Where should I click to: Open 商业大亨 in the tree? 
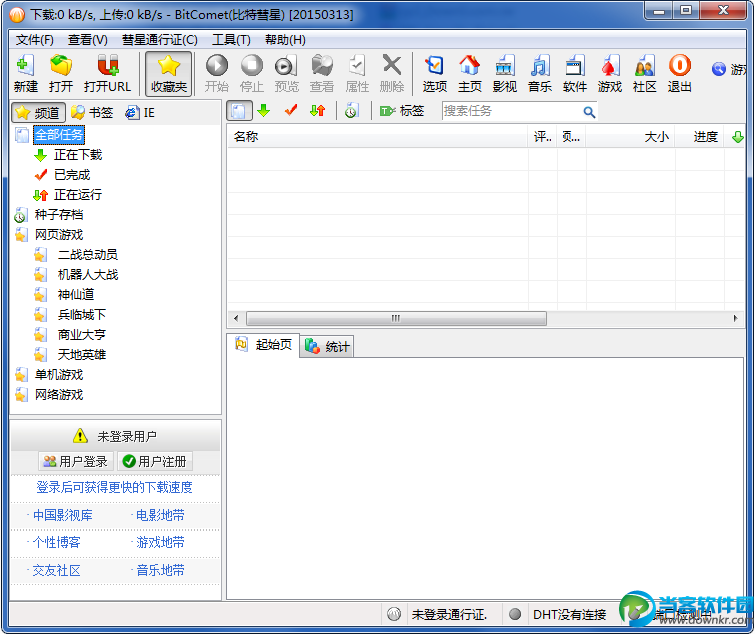click(81, 335)
